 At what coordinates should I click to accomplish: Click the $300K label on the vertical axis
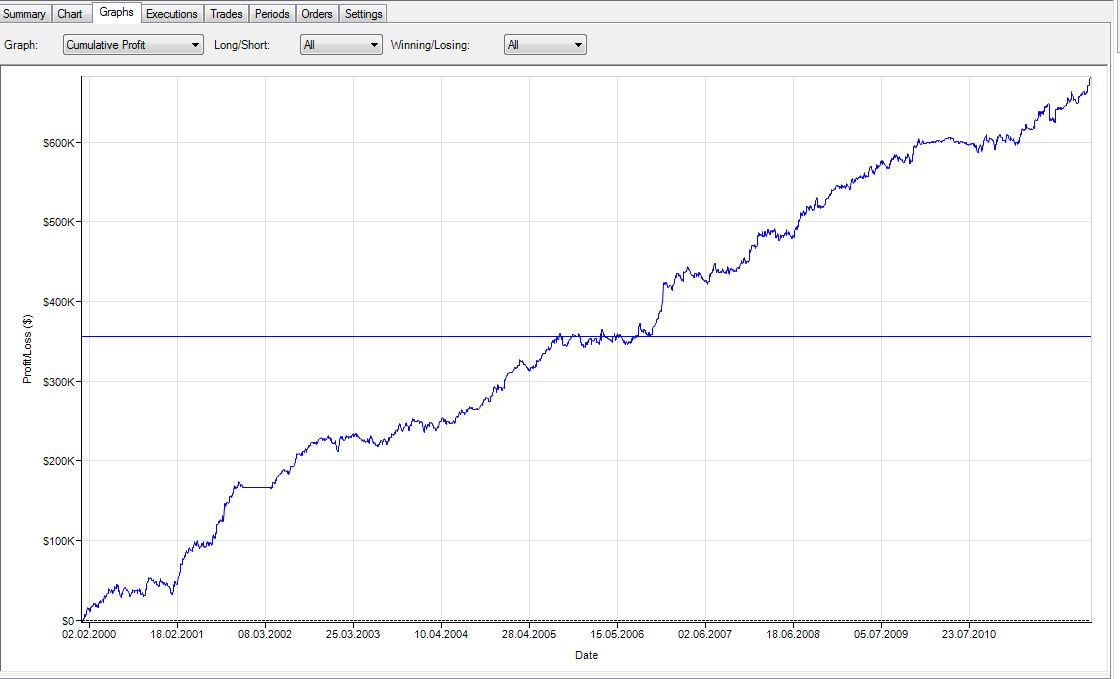tap(56, 381)
